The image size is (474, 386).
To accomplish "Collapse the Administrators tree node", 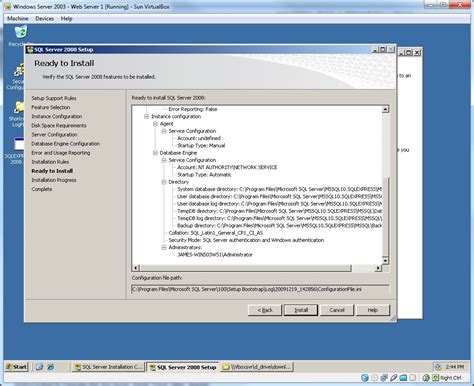I will click(x=164, y=247).
